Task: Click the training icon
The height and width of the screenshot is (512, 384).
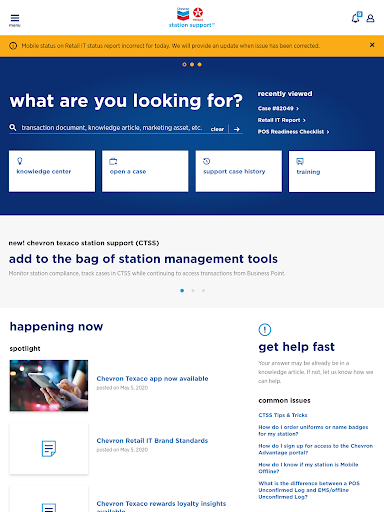Action: pyautogui.click(x=300, y=161)
